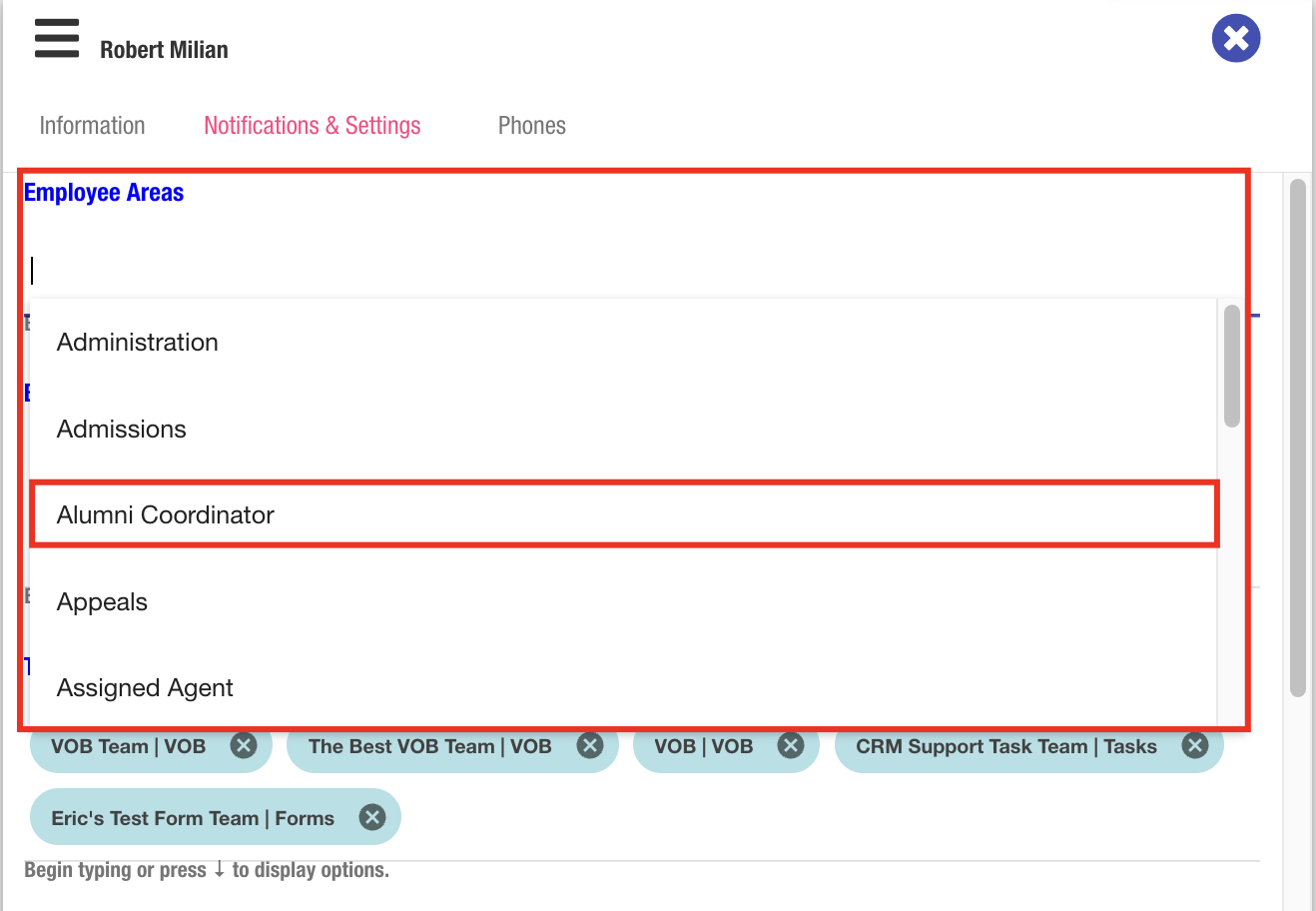Click the CRM Support Task Team | Tasks chip label

point(1005,746)
